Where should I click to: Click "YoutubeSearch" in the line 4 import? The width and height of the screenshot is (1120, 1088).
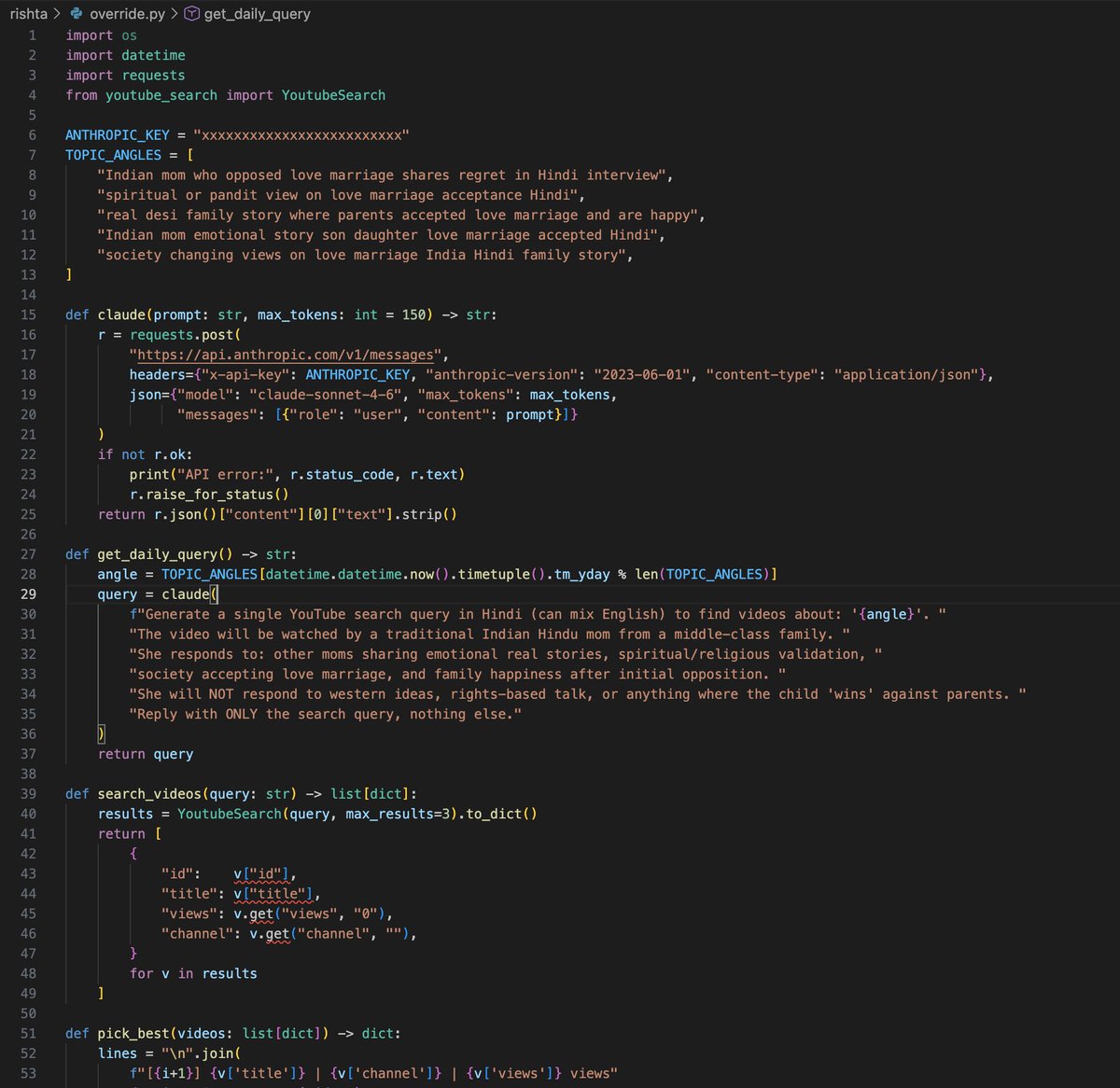pos(334,95)
